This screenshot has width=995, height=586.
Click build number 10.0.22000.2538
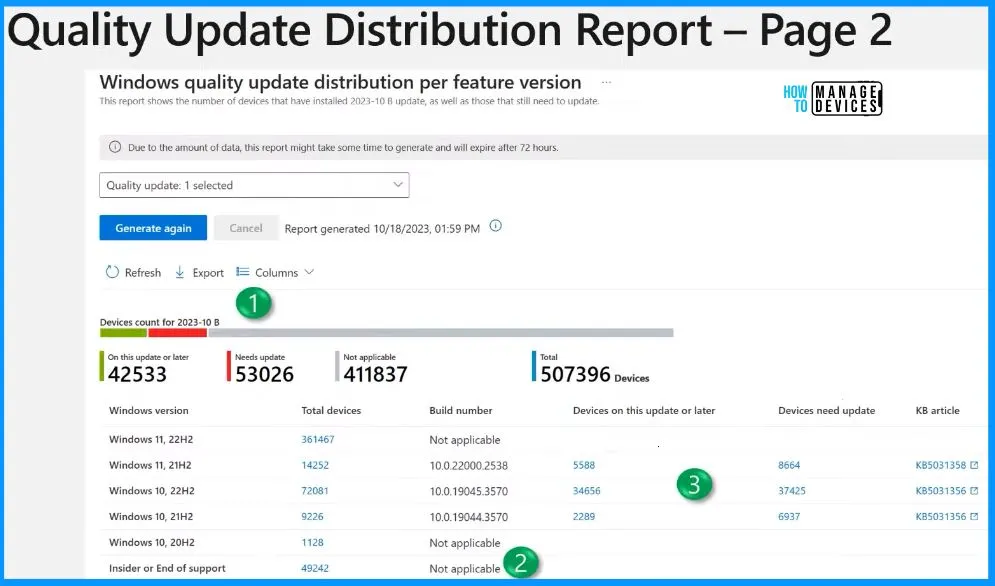coord(468,465)
